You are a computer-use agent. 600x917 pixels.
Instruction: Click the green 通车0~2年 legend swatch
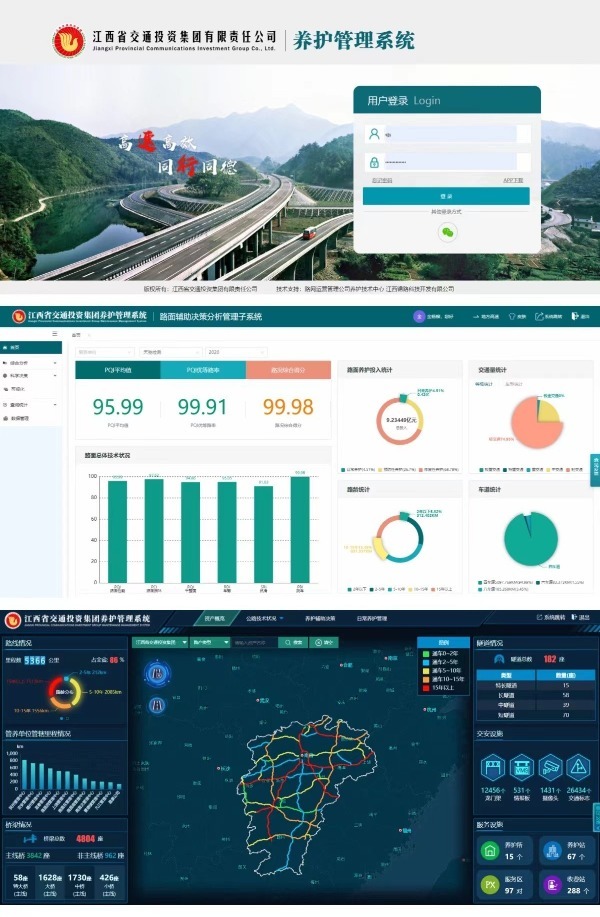click(x=426, y=654)
